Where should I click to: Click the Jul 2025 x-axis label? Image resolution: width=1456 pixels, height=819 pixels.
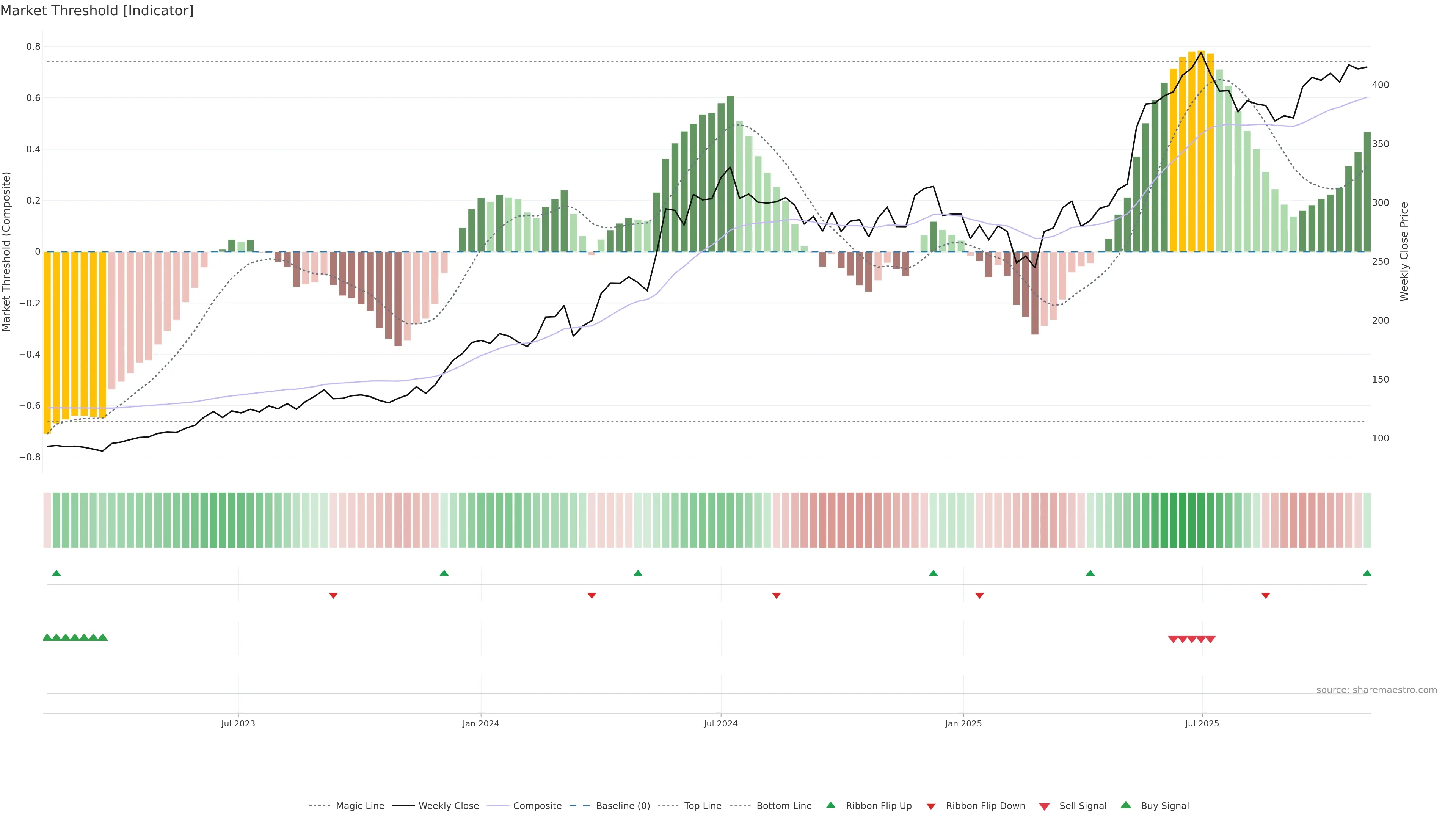(x=1202, y=723)
